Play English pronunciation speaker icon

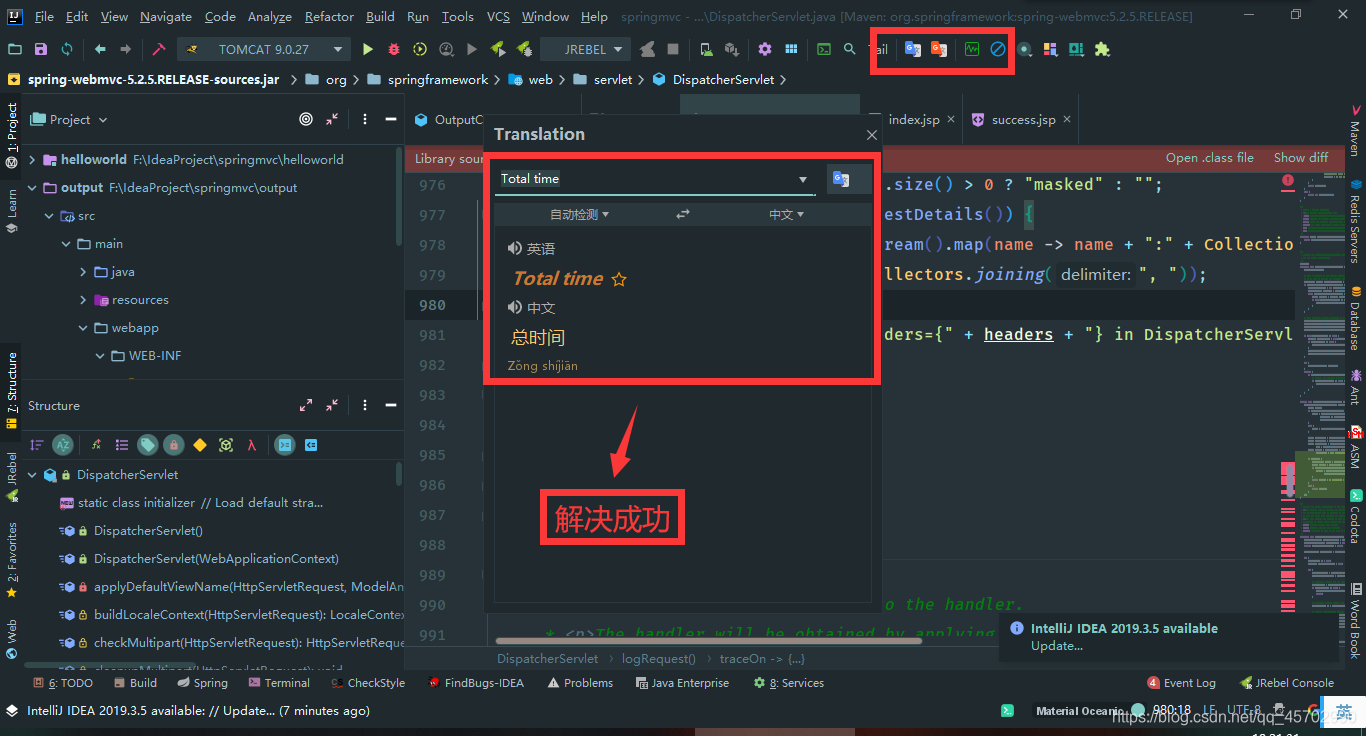coord(514,248)
